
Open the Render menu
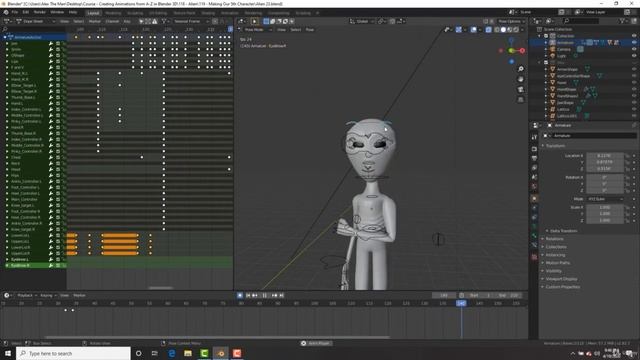click(x=40, y=13)
